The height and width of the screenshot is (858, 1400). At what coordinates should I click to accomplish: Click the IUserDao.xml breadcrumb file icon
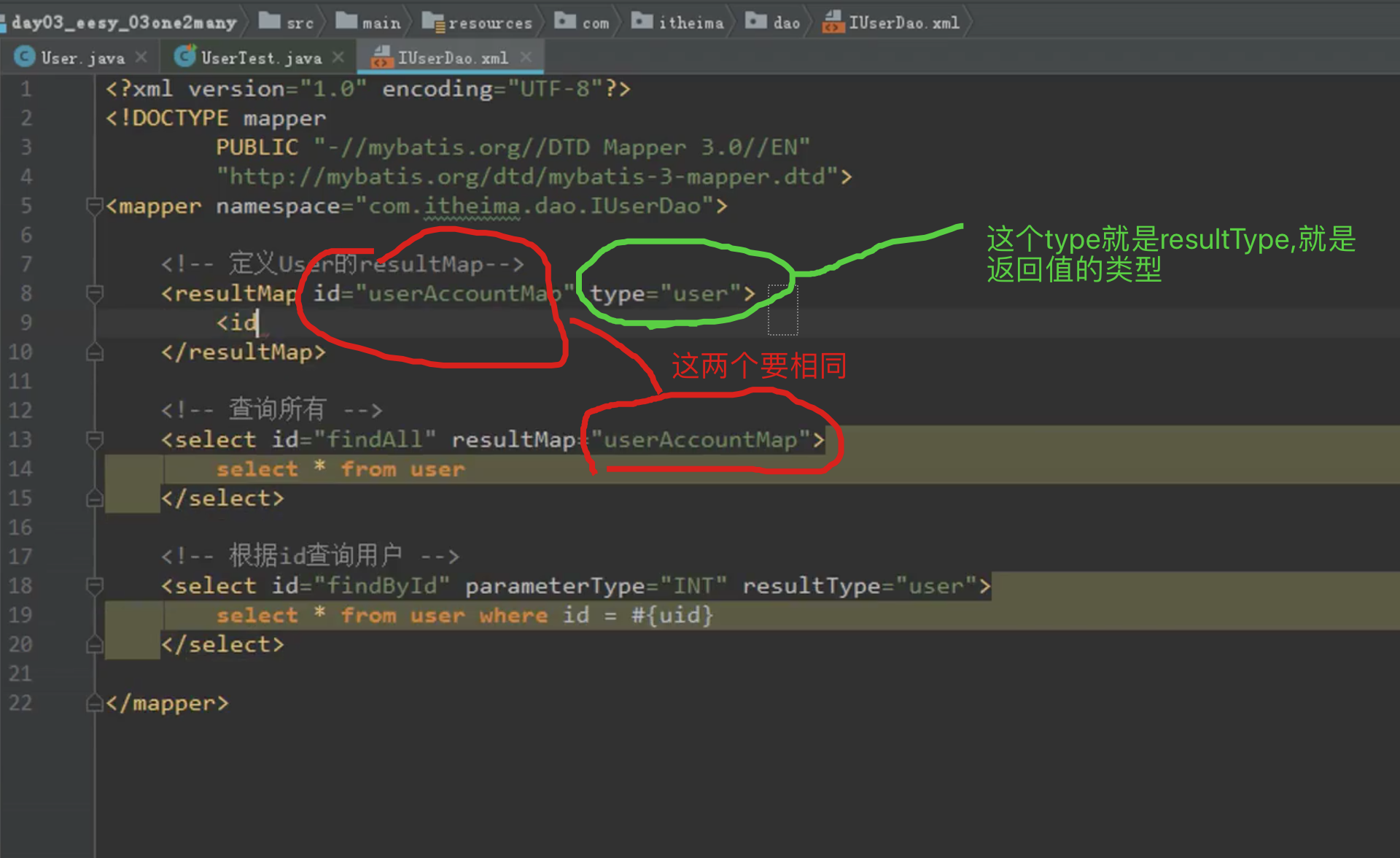833,22
